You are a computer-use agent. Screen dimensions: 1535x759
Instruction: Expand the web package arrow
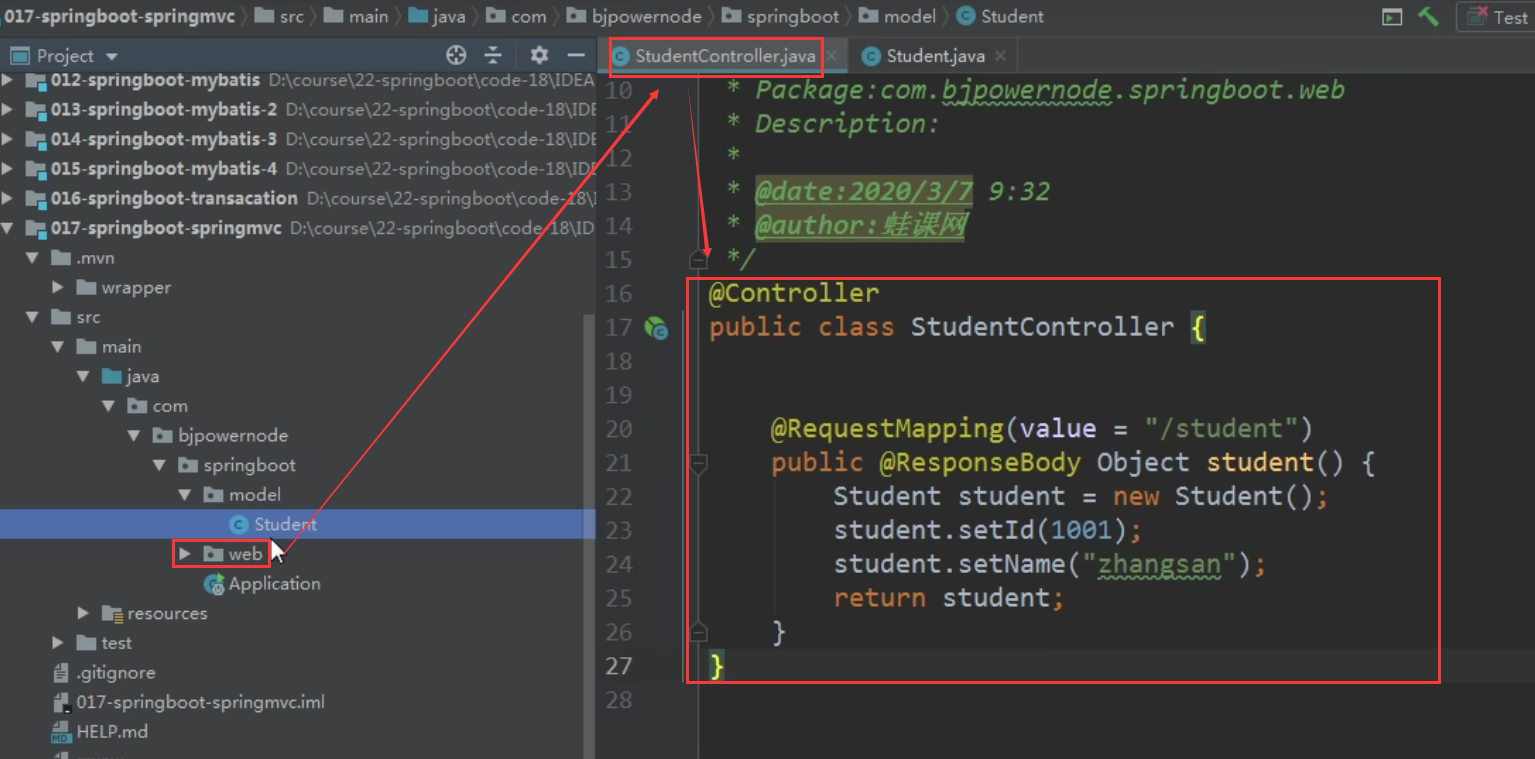tap(185, 554)
